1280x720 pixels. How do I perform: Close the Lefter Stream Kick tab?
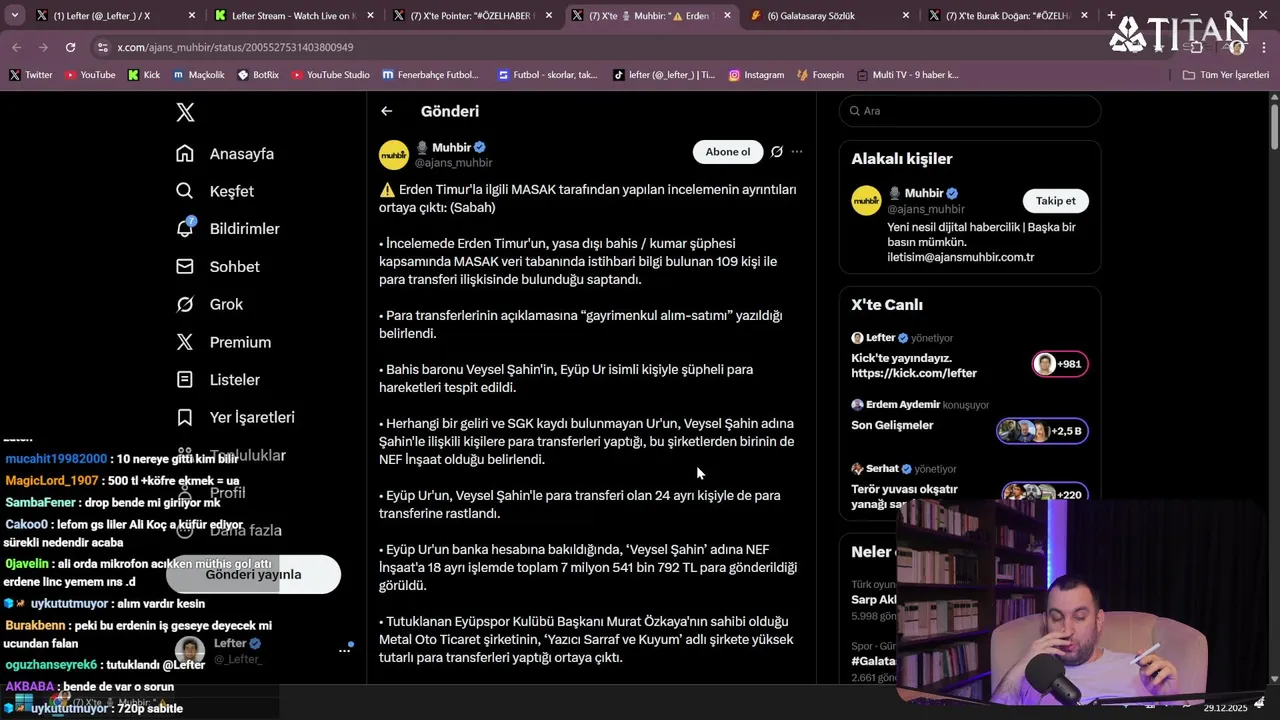pos(370,16)
